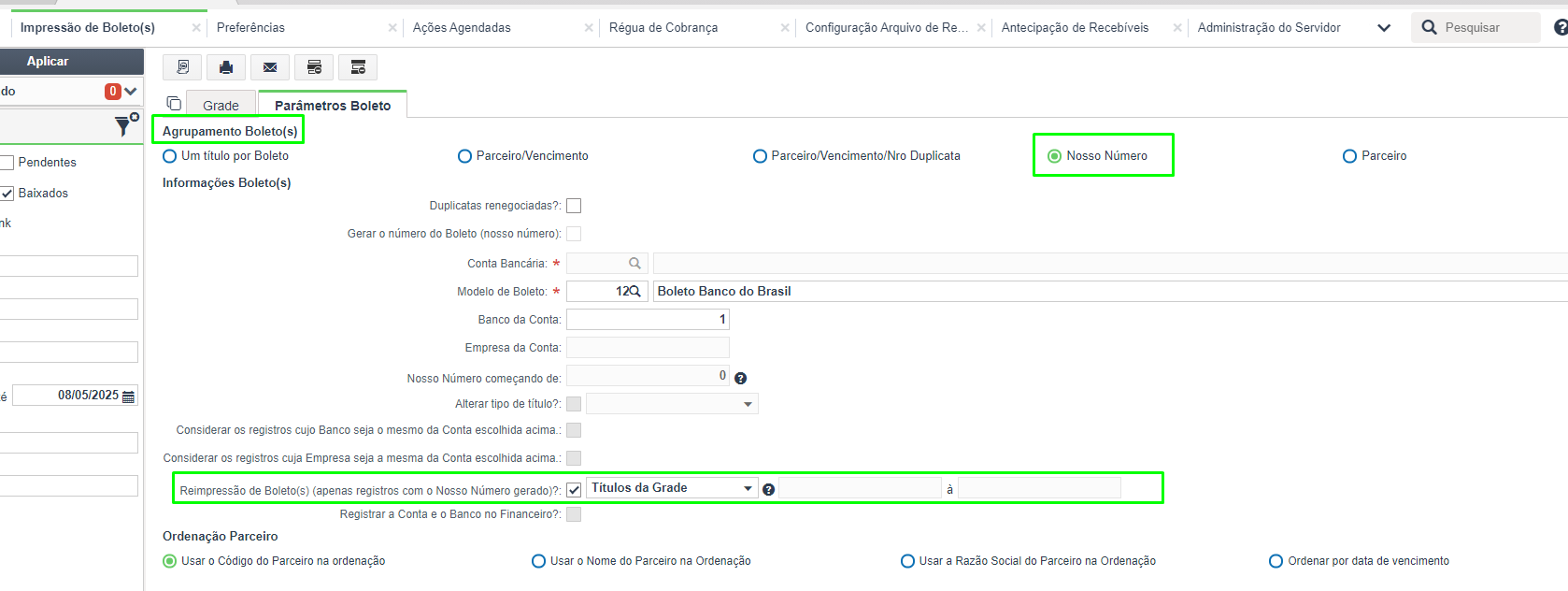The height and width of the screenshot is (591, 1568).
Task: Open the Alterar tipo de título dropdown
Action: pyautogui.click(x=672, y=404)
